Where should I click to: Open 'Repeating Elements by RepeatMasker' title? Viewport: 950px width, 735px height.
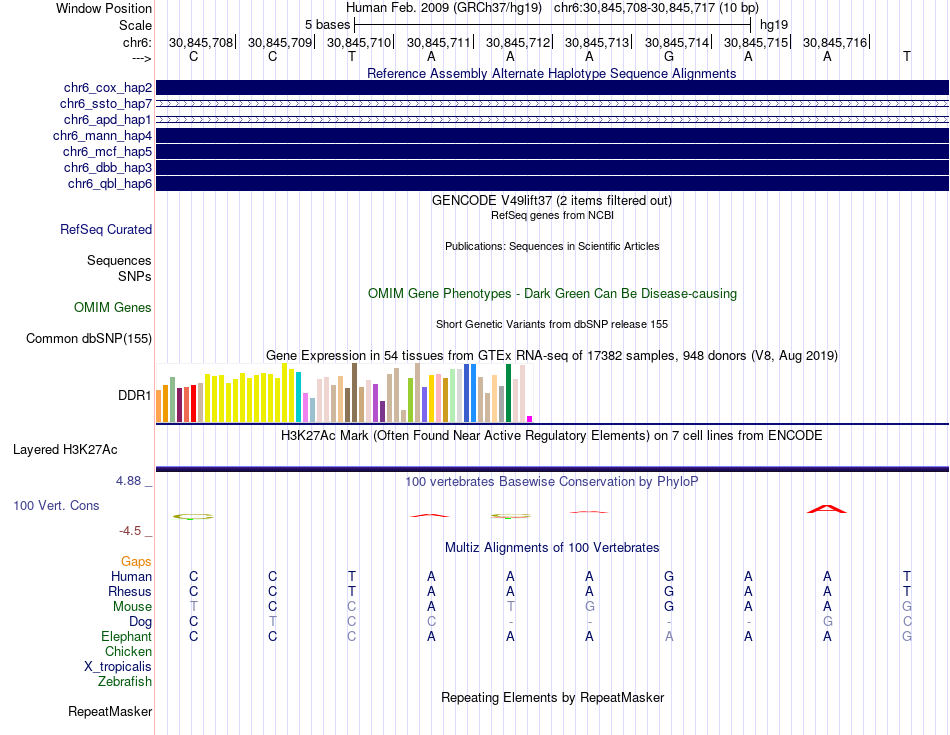pos(553,698)
